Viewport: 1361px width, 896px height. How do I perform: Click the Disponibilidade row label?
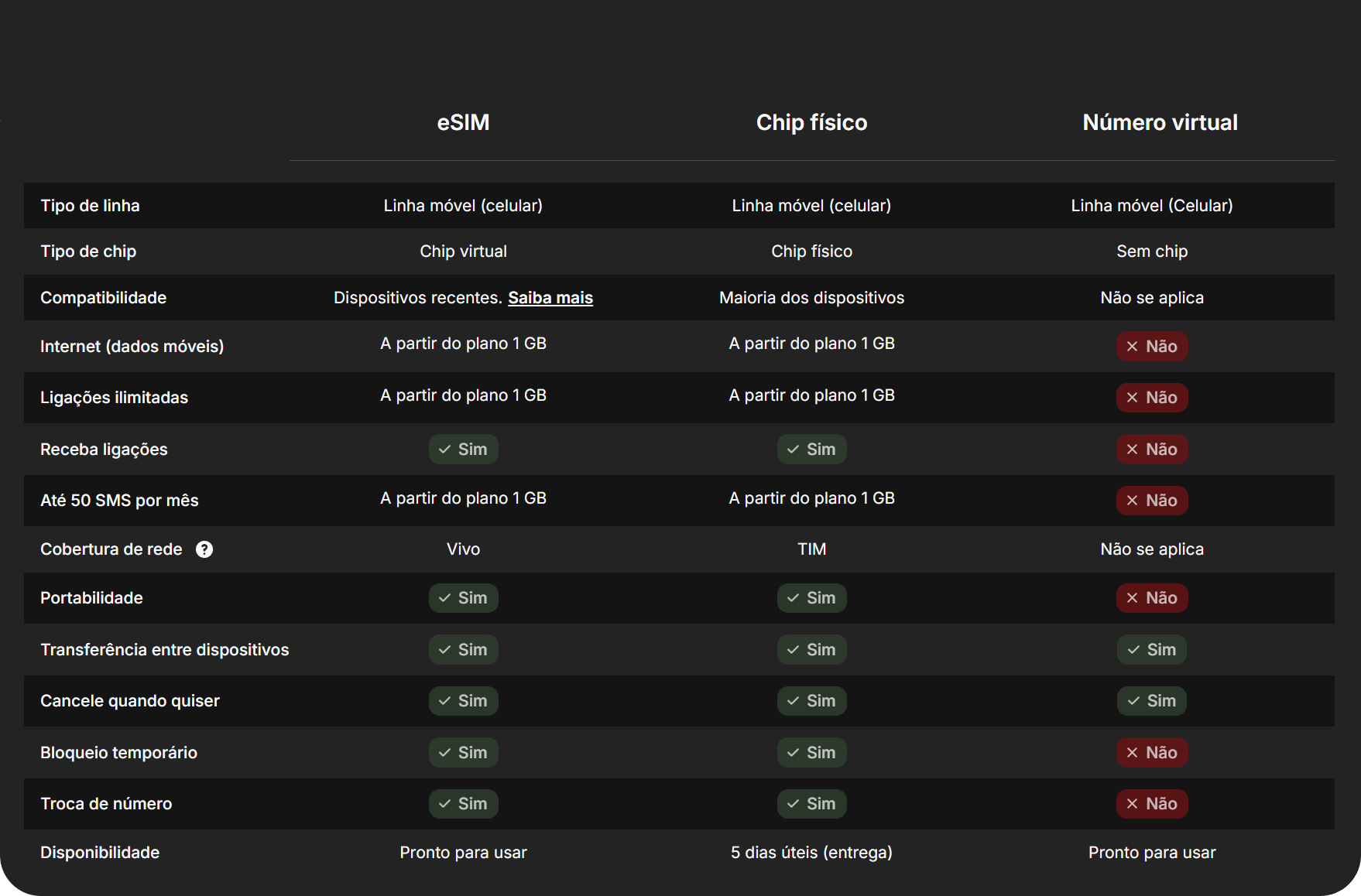point(100,853)
